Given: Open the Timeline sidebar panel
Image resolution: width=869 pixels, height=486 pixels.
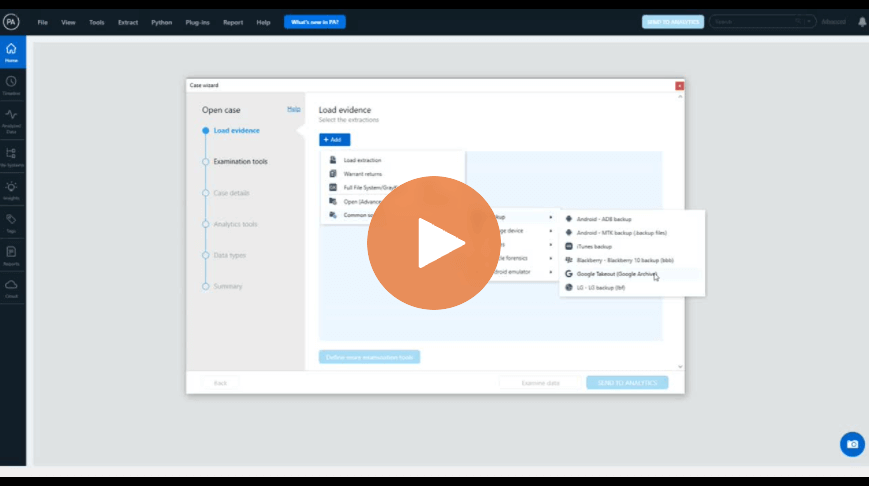Looking at the screenshot, I should point(11,85).
